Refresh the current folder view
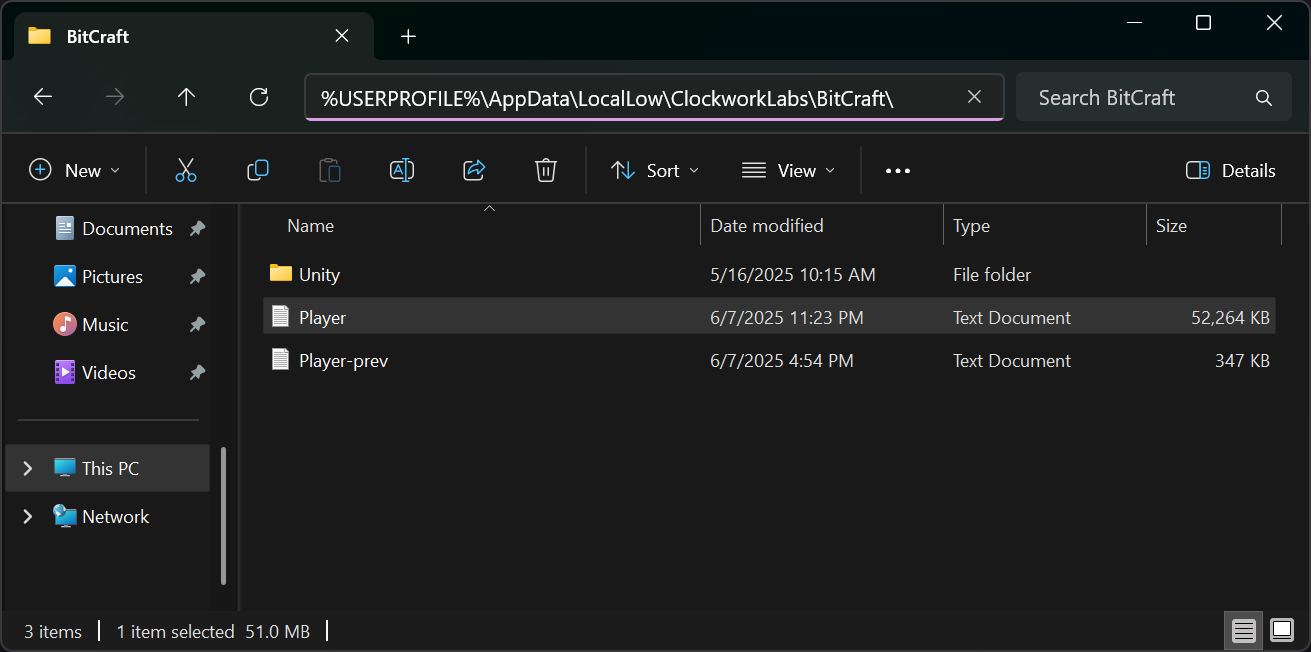This screenshot has width=1311, height=652. point(259,97)
